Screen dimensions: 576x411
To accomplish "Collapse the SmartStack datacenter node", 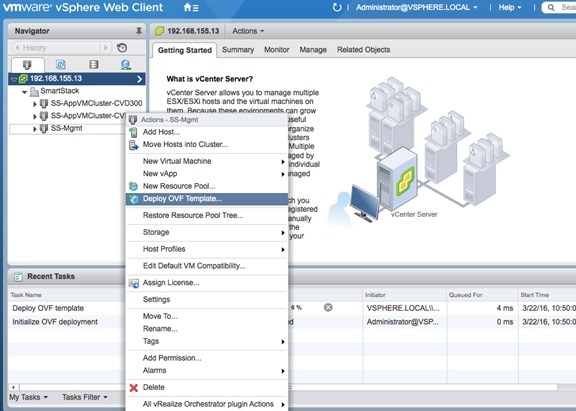I will tap(24, 91).
